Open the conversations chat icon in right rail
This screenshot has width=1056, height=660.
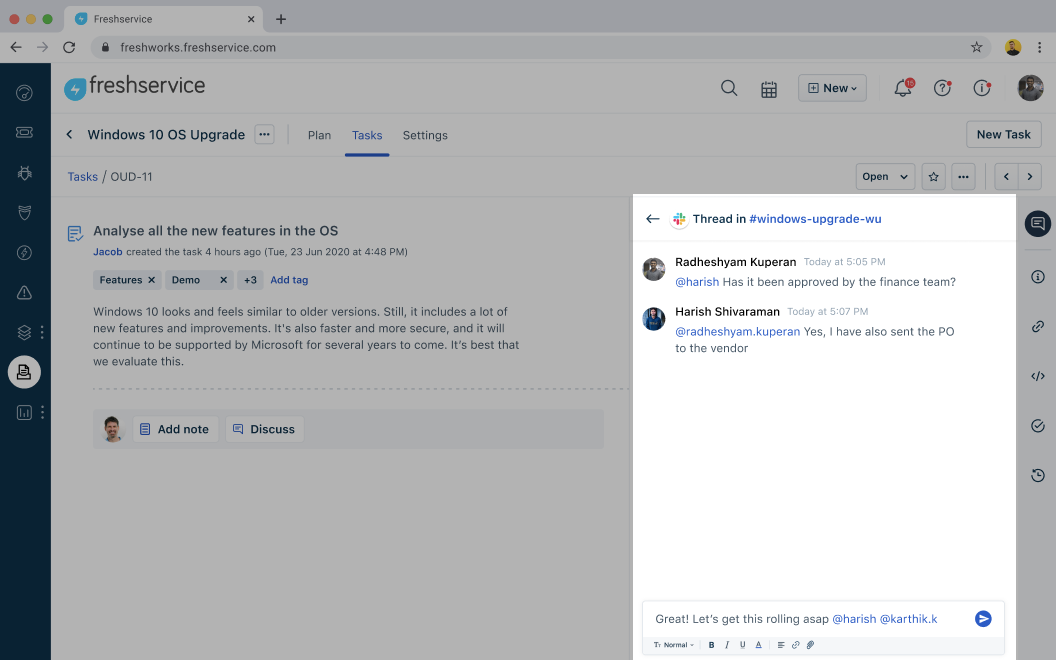coord(1038,224)
